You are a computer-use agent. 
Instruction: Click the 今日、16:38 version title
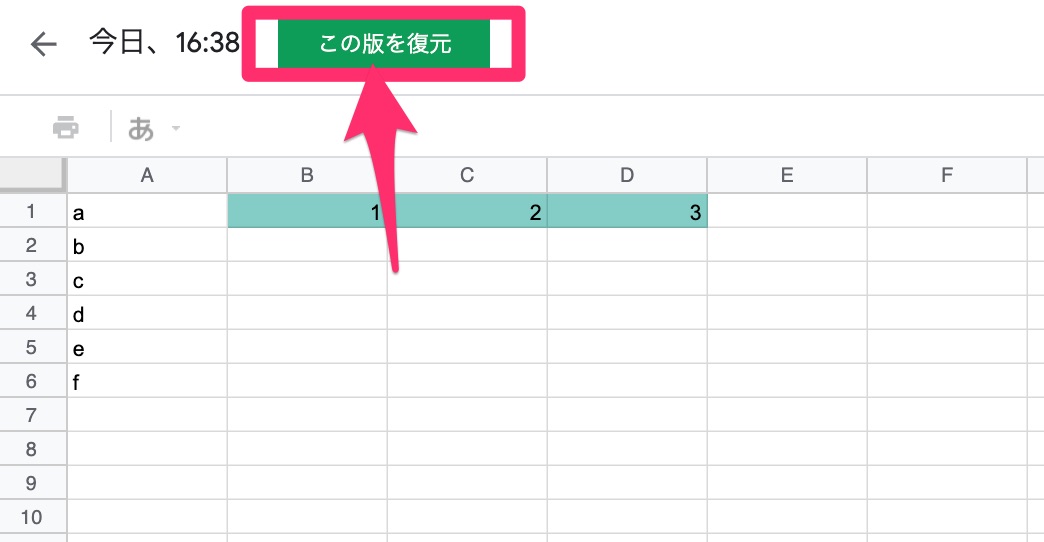coord(164,45)
